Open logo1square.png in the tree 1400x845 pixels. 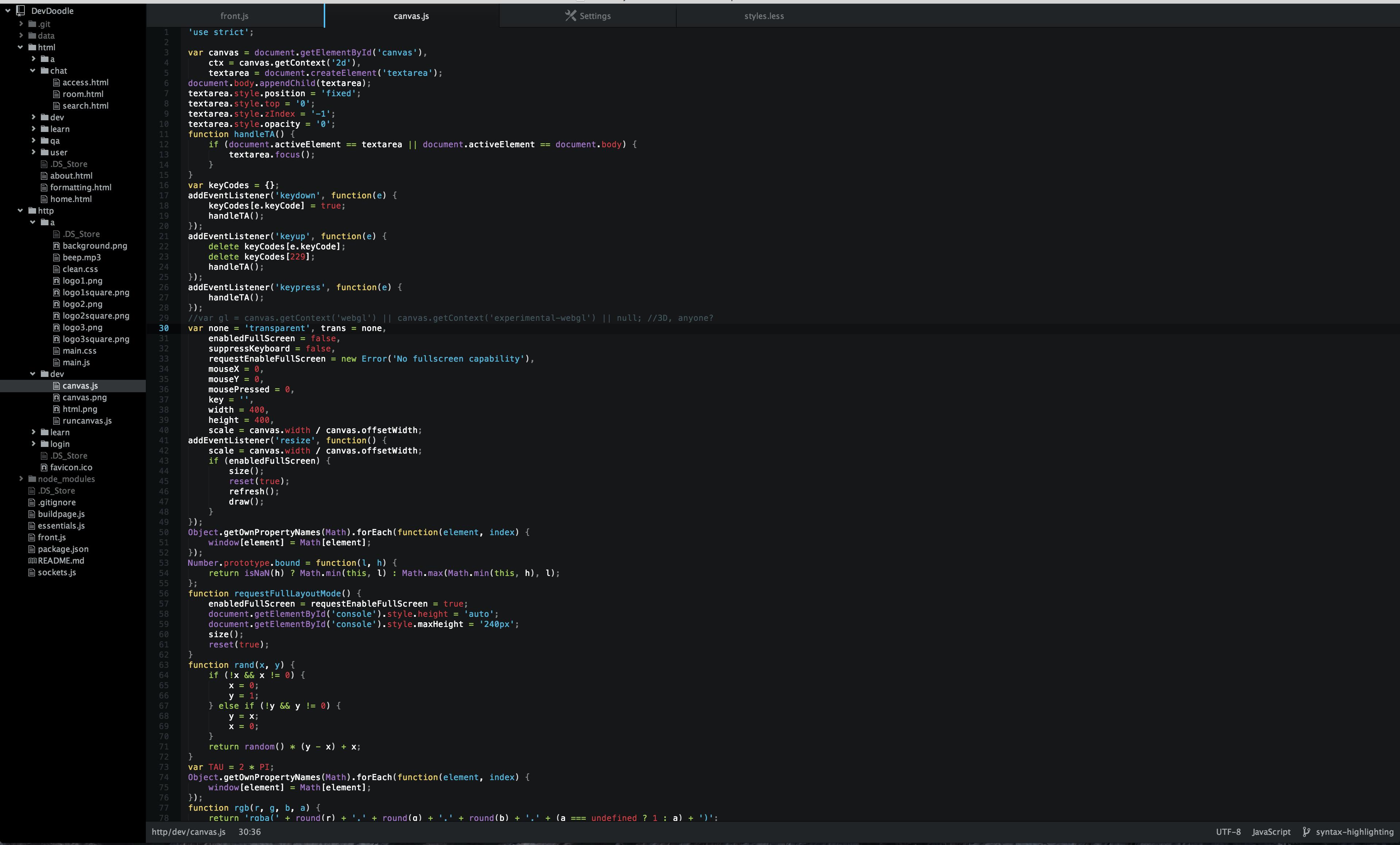point(96,292)
